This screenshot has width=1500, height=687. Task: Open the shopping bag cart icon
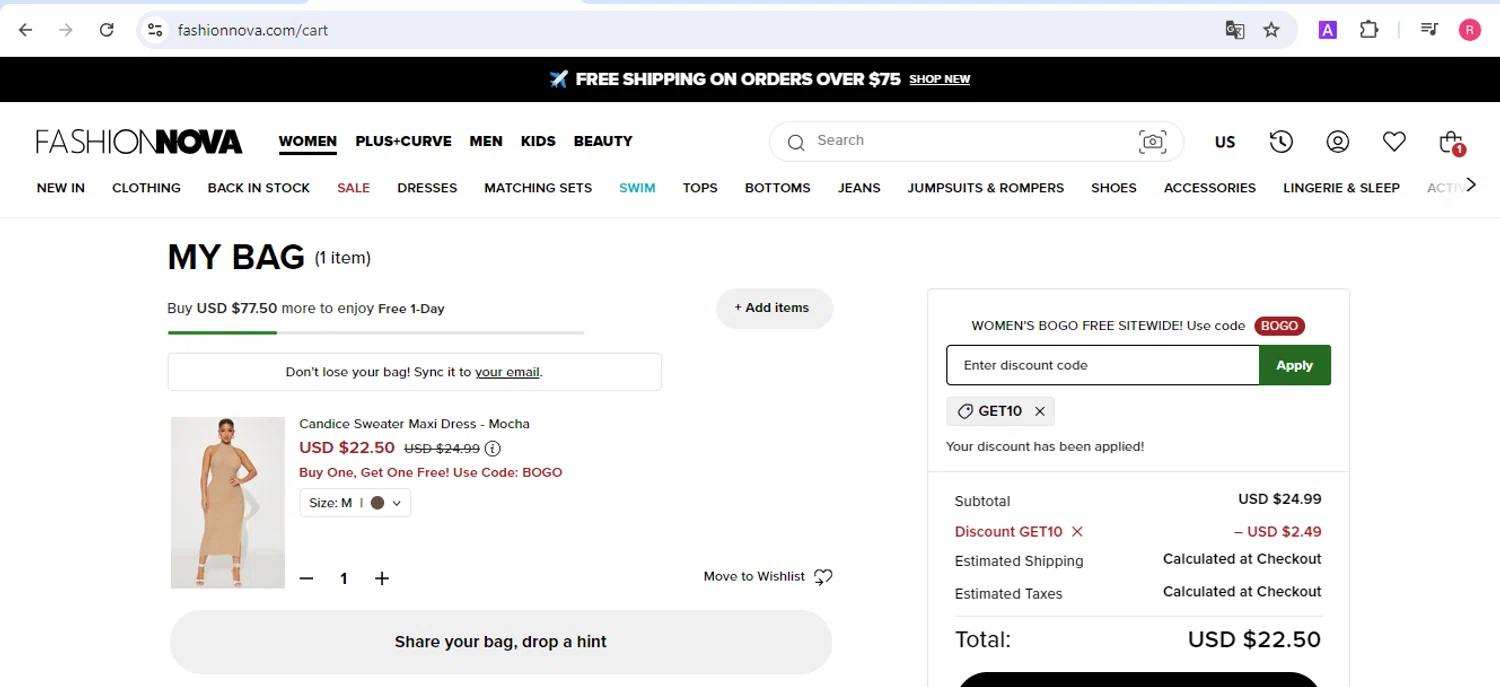point(1450,142)
